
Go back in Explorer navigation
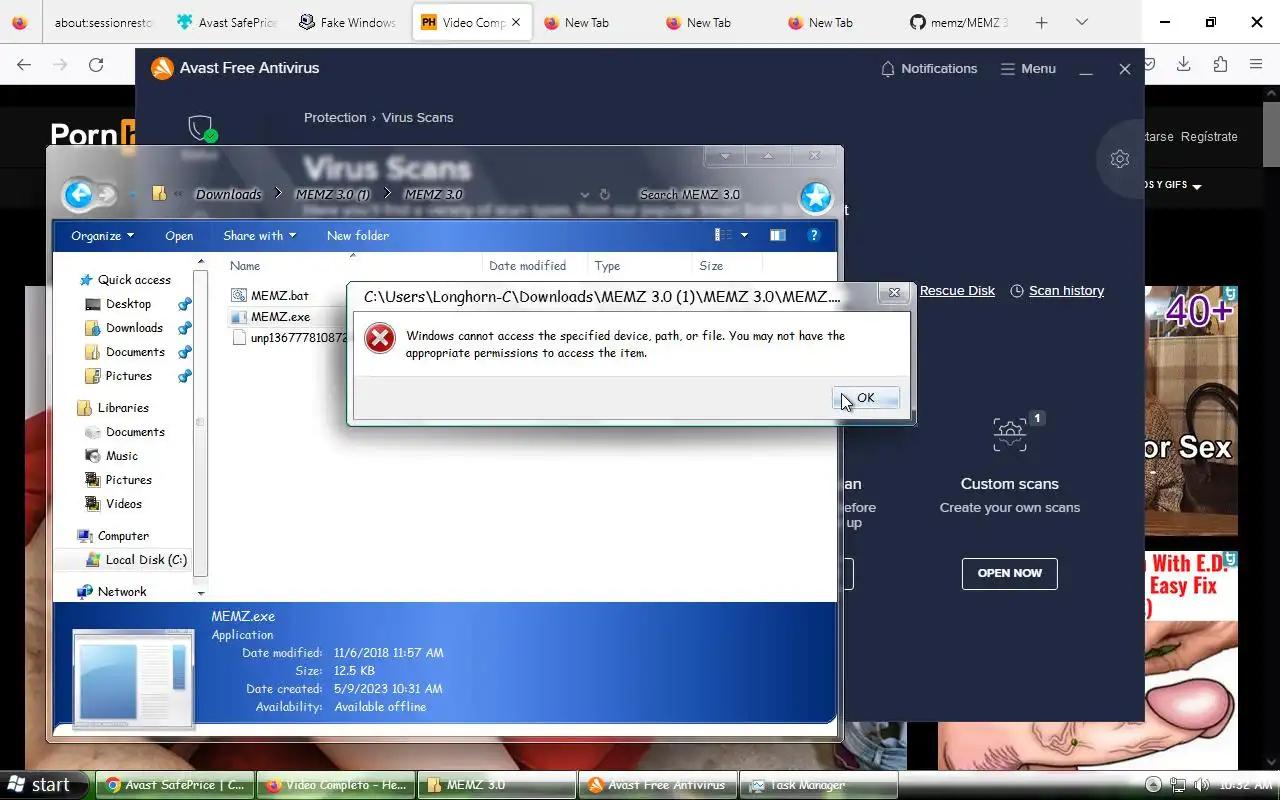click(x=79, y=194)
